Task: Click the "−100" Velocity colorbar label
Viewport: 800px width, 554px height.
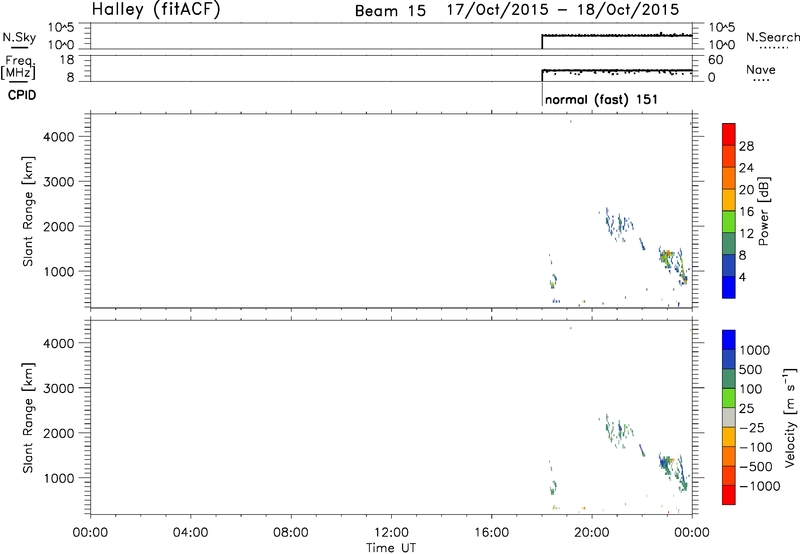Action: tap(756, 447)
